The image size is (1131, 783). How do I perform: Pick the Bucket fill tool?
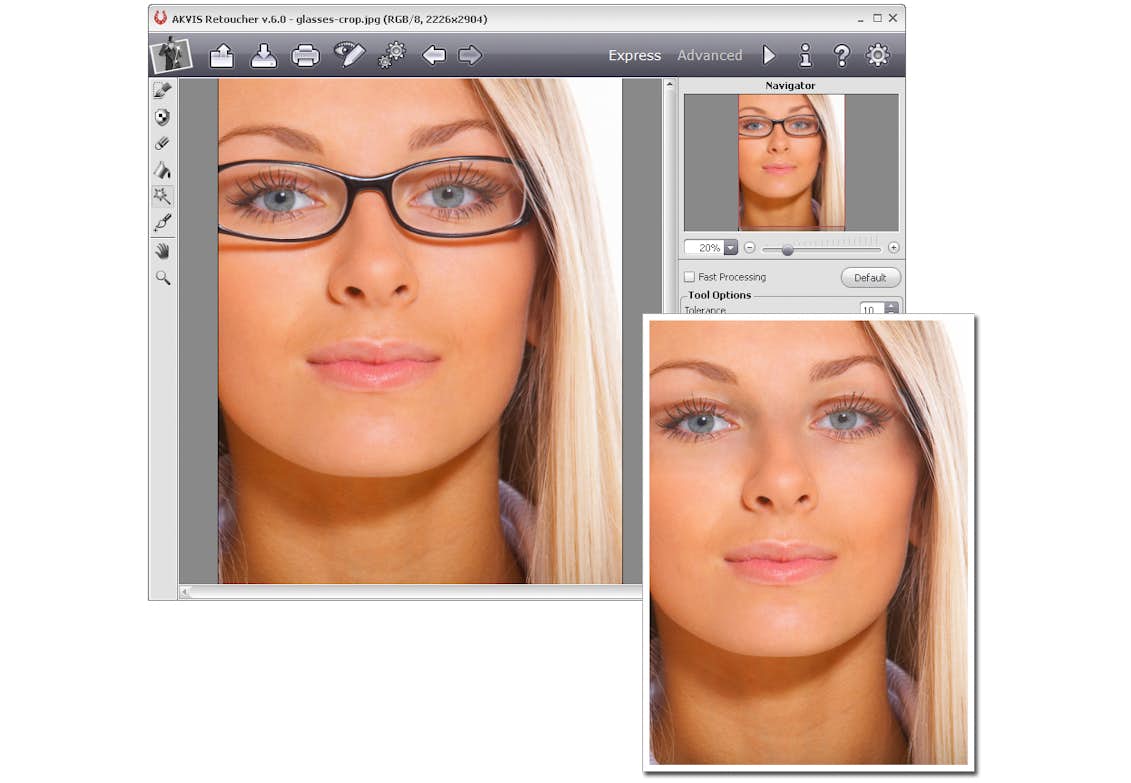(x=161, y=170)
